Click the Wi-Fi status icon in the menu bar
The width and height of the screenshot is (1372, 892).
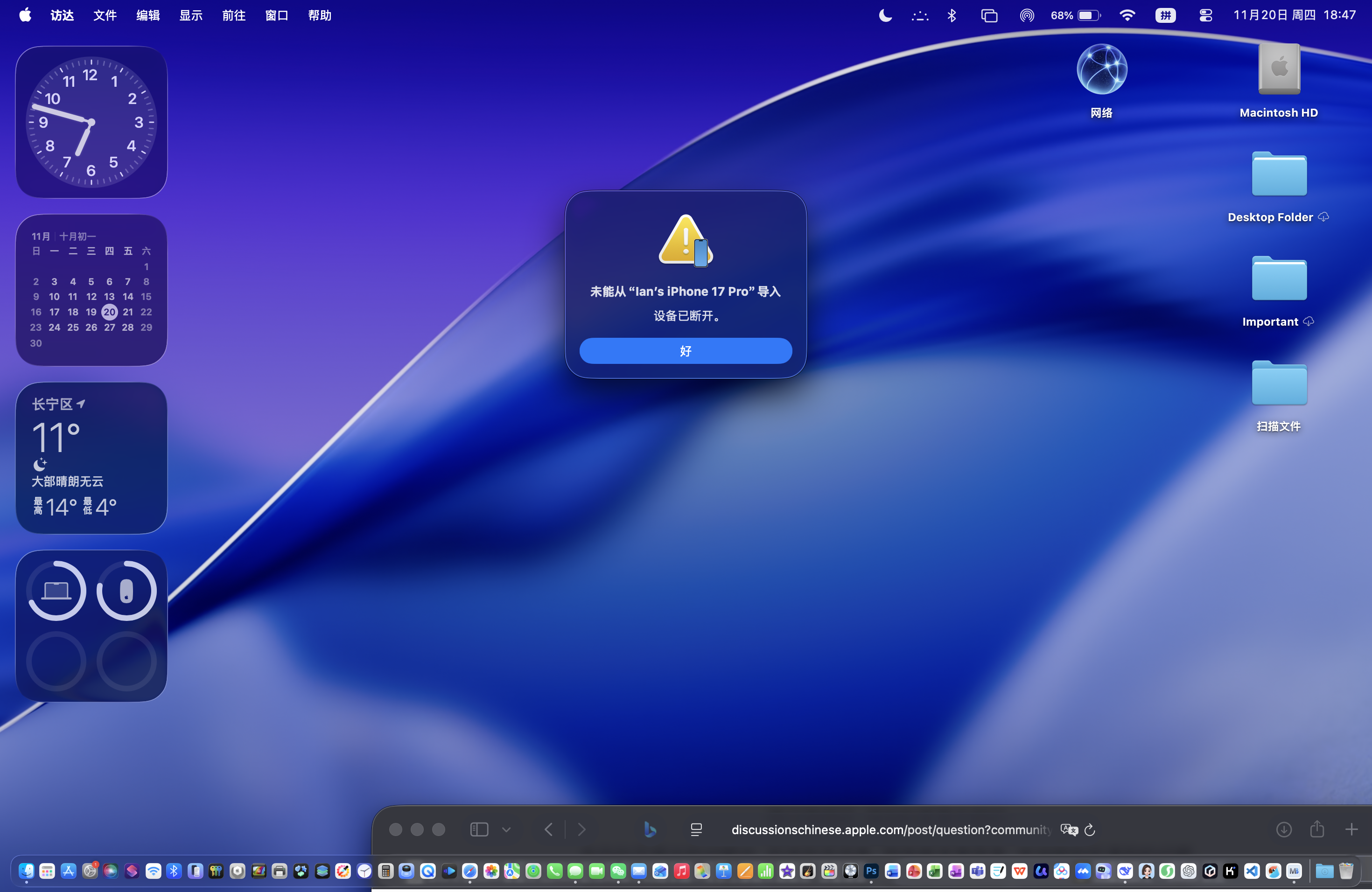click(1127, 15)
